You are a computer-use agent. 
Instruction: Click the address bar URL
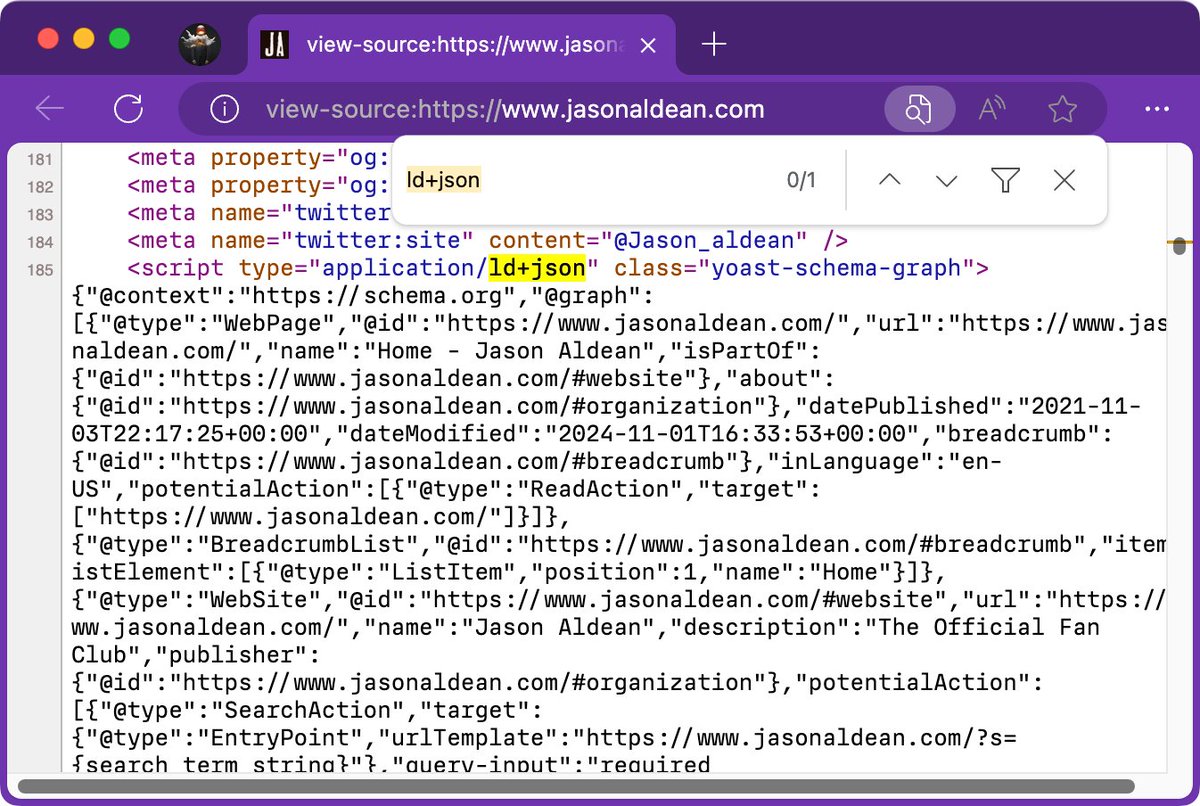515,109
